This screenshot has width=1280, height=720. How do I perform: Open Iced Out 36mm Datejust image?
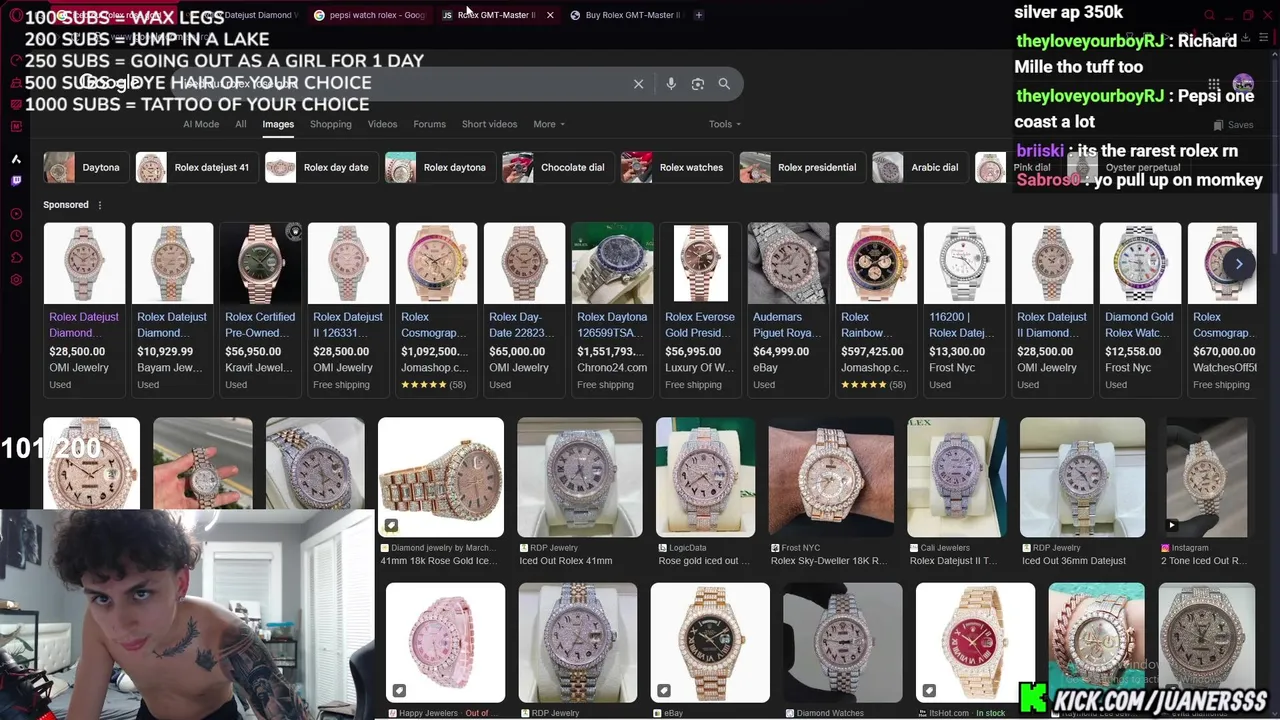[1082, 478]
